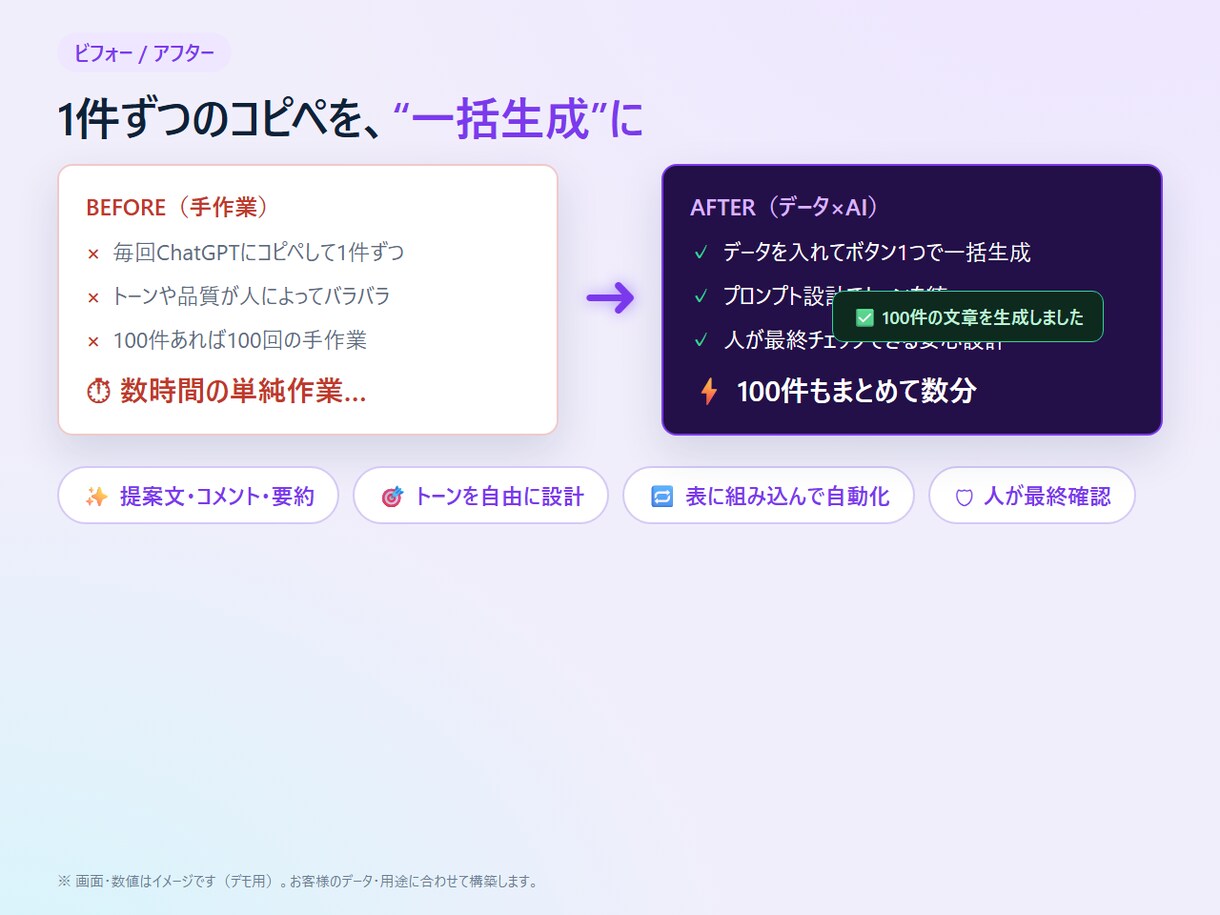The image size is (1220, 915).
Task: Click the sparkles icon in 提案文 chip
Action: point(96,496)
